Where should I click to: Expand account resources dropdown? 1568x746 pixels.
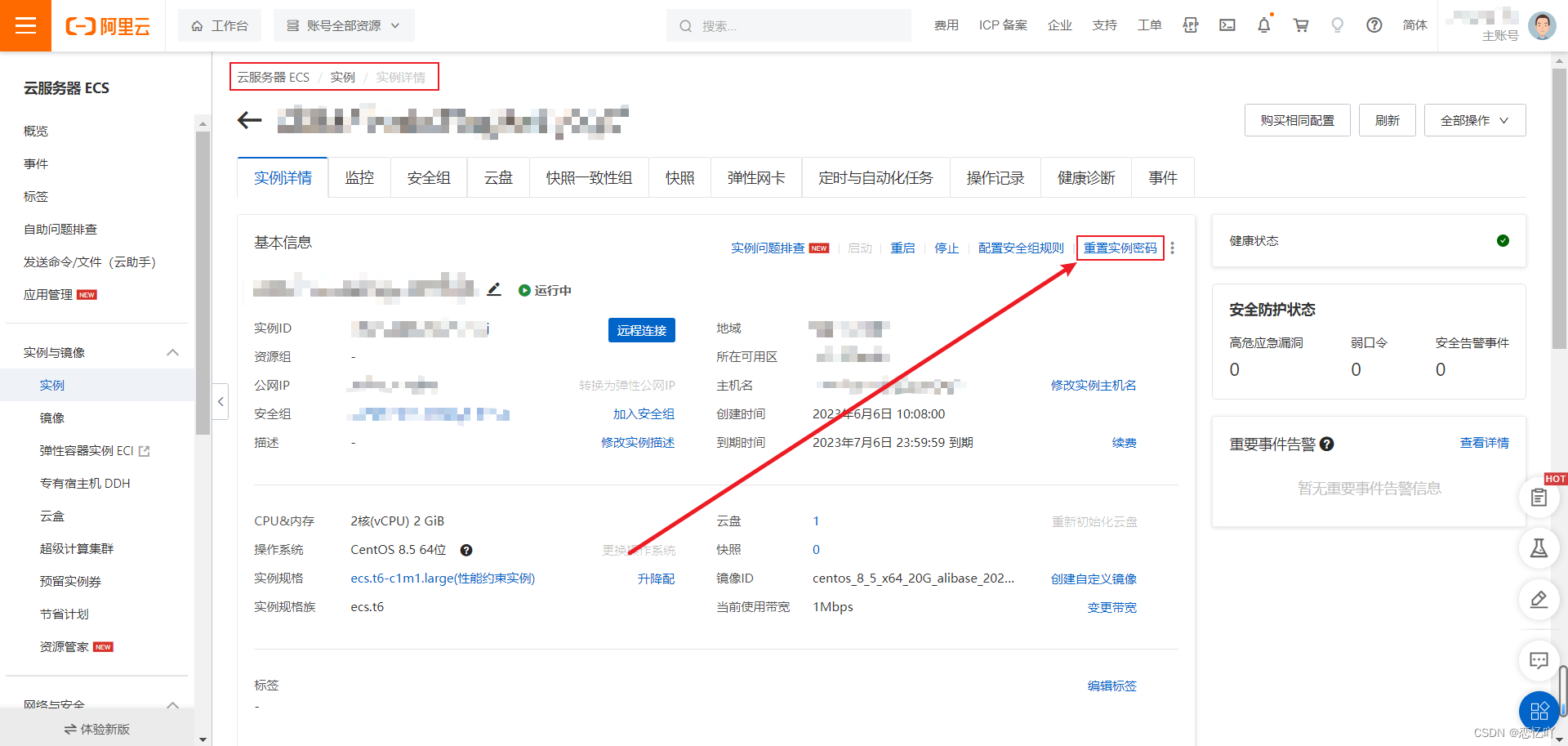344,25
